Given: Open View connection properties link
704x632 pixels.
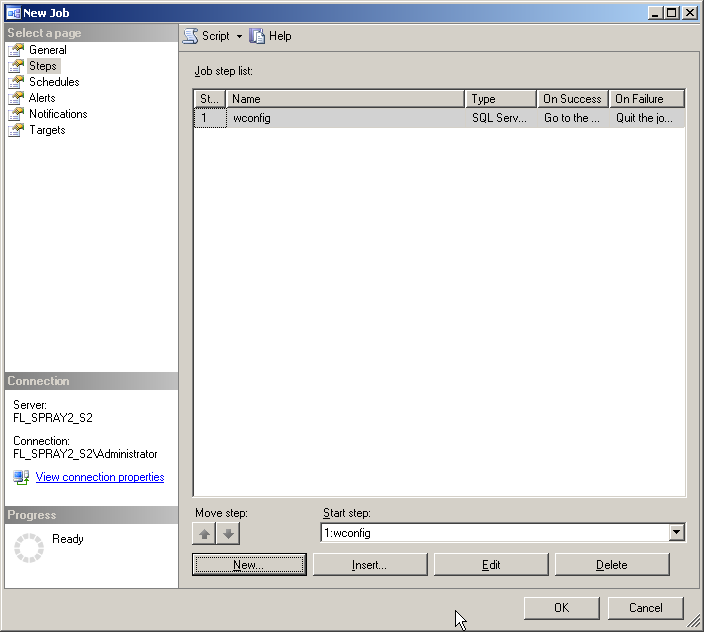Looking at the screenshot, I should click(x=100, y=477).
